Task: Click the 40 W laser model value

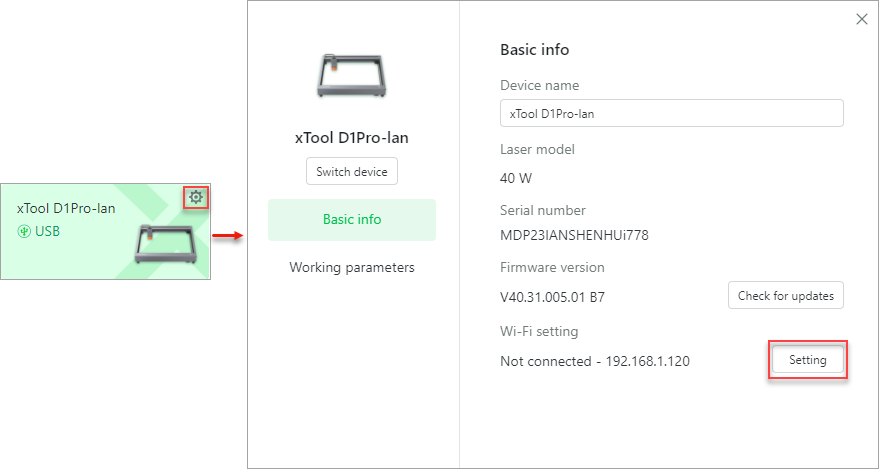Action: pyautogui.click(x=517, y=178)
